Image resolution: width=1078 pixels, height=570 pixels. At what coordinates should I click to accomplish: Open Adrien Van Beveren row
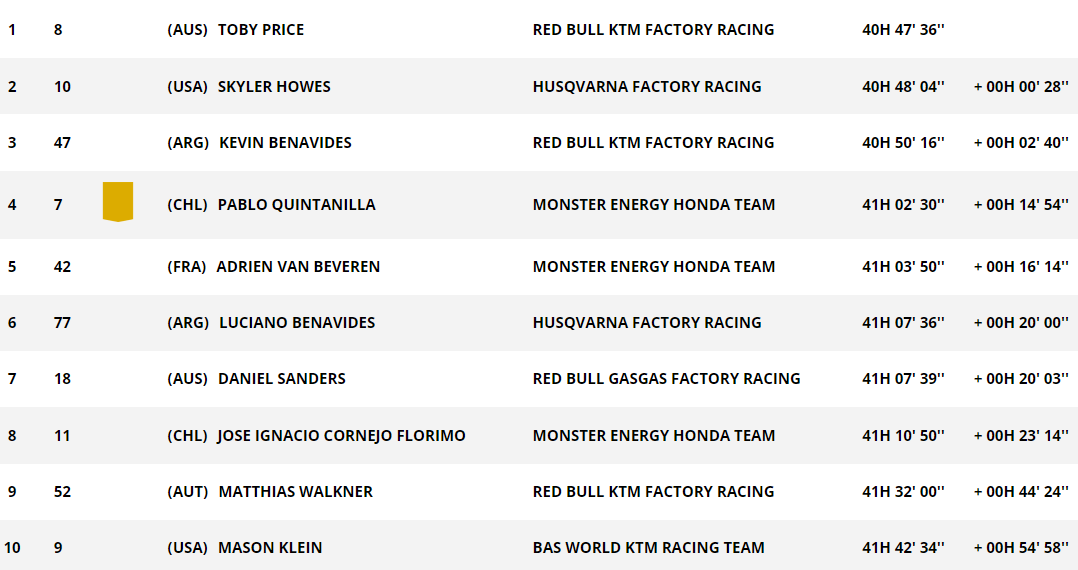pos(298,267)
